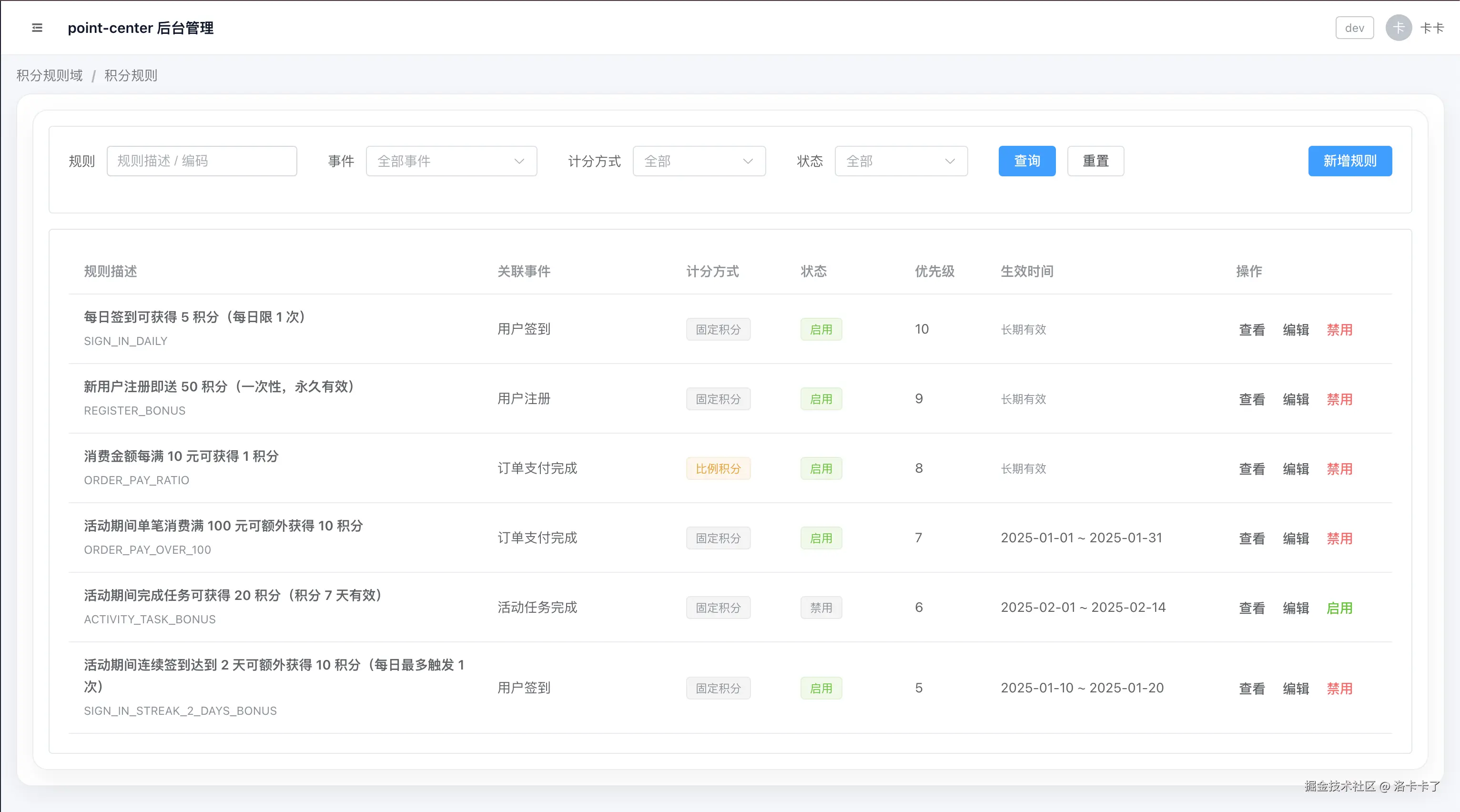Click the 查询 search button
The image size is (1460, 812).
1026,161
